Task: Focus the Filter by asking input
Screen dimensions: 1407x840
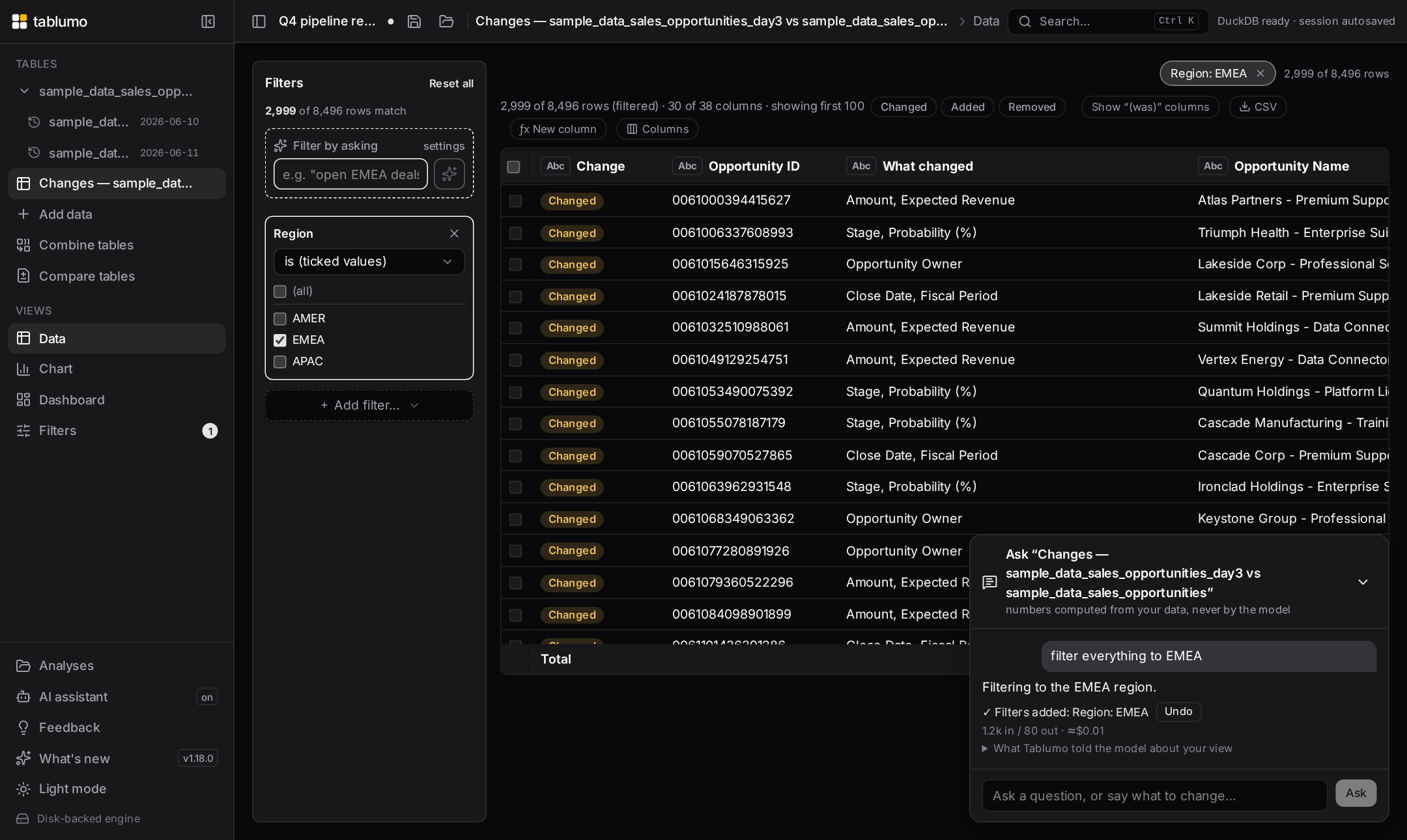Action: pos(350,174)
